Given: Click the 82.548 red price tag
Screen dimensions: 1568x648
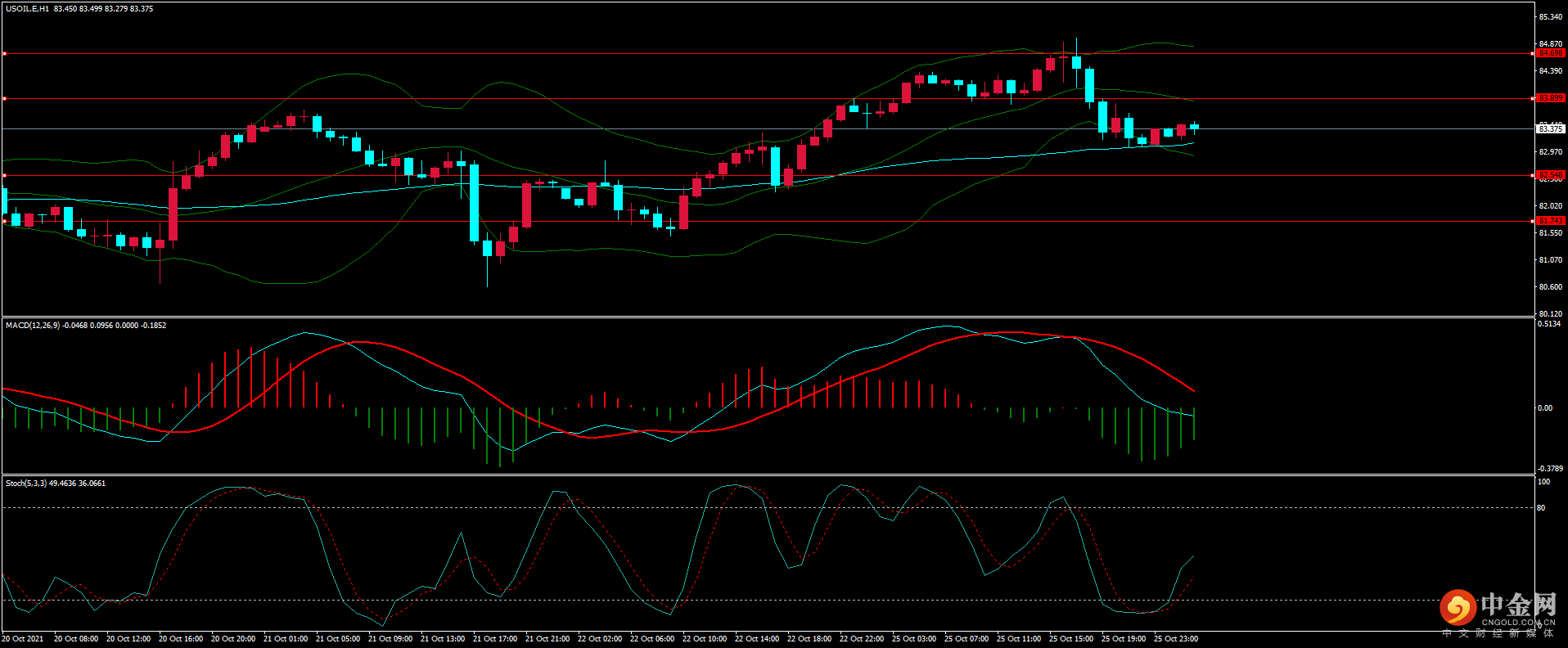Looking at the screenshot, I should coord(1551,175).
